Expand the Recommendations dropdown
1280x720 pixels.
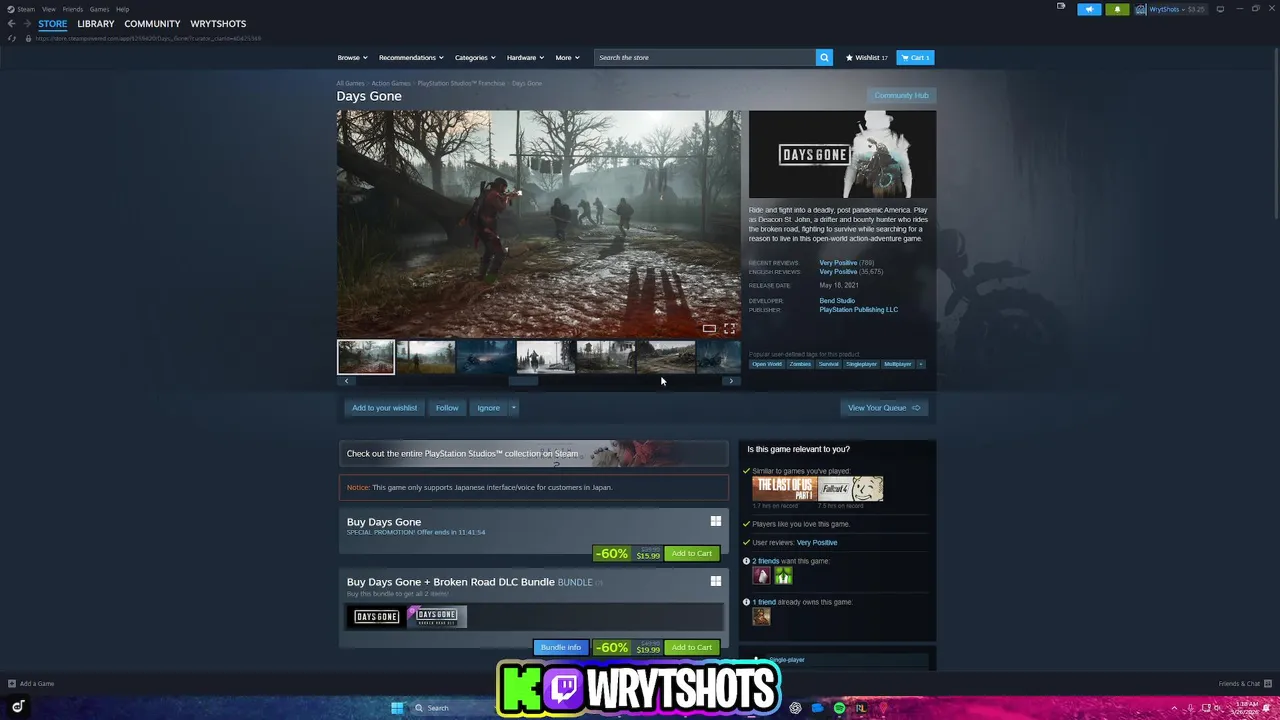[x=411, y=57]
